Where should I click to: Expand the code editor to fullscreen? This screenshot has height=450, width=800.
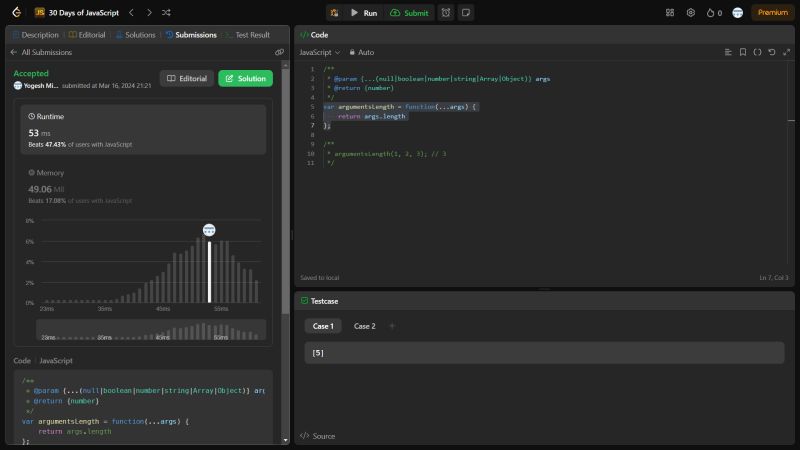(786, 52)
